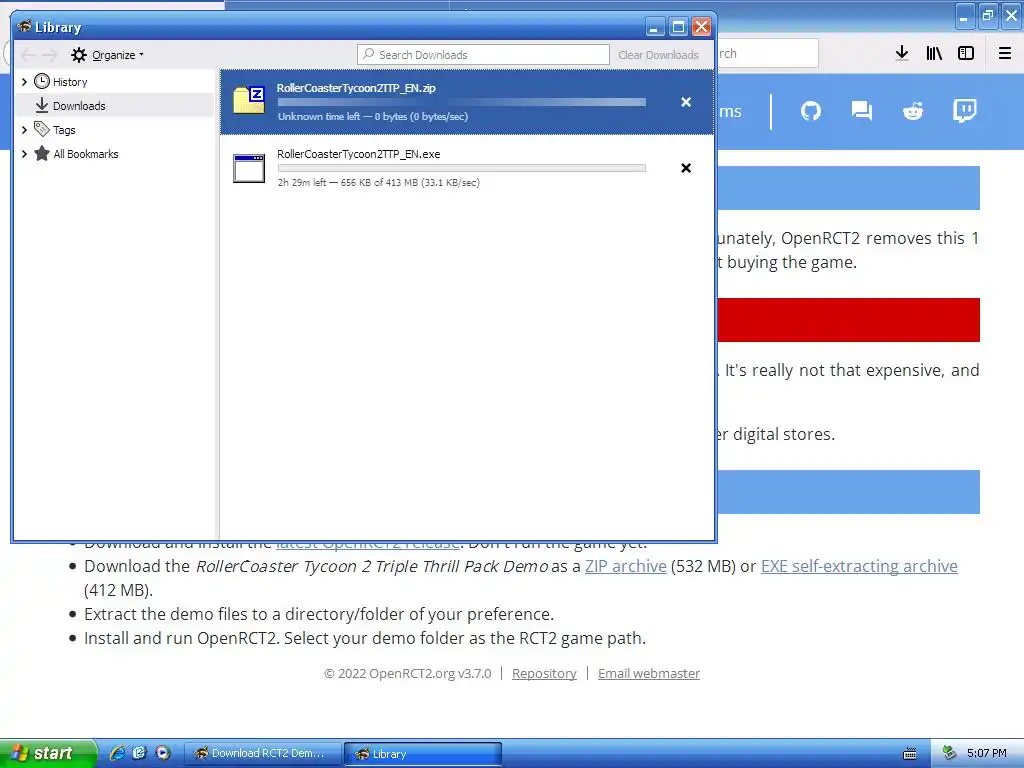Click the exe download progress bar
This screenshot has height=768, width=1024.
click(462, 168)
